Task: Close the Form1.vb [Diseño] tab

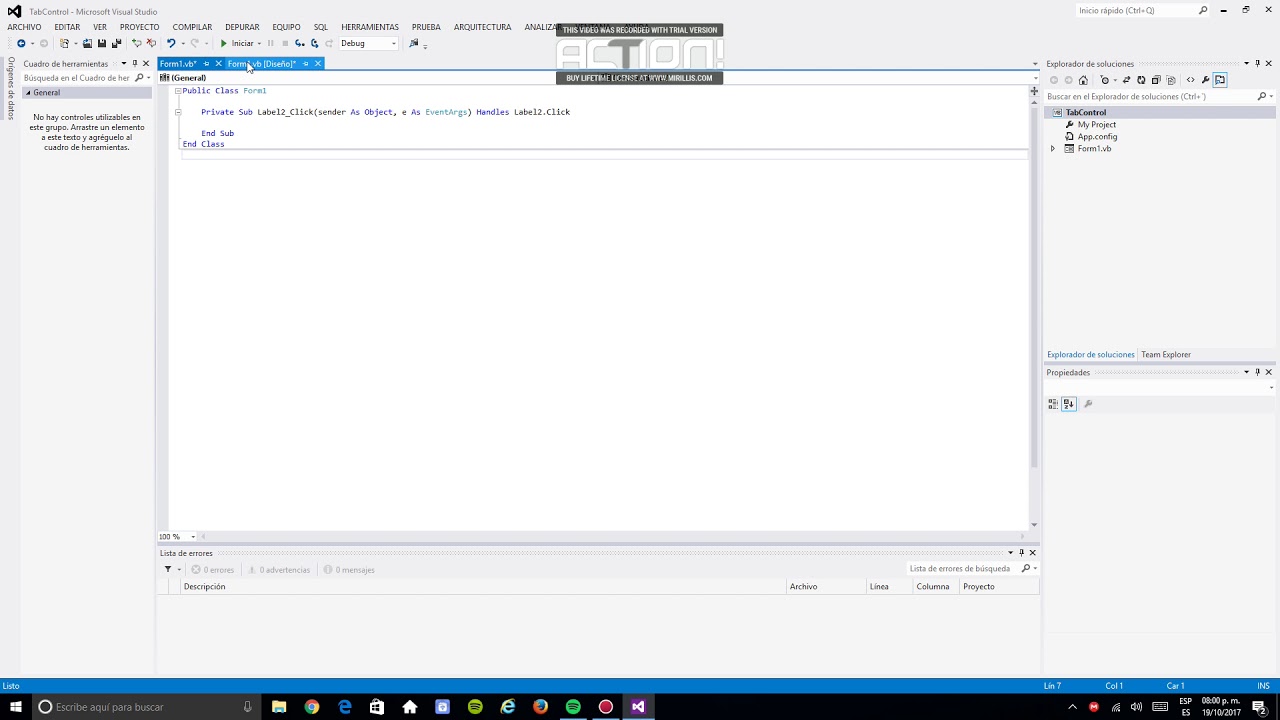Action: pyautogui.click(x=318, y=64)
